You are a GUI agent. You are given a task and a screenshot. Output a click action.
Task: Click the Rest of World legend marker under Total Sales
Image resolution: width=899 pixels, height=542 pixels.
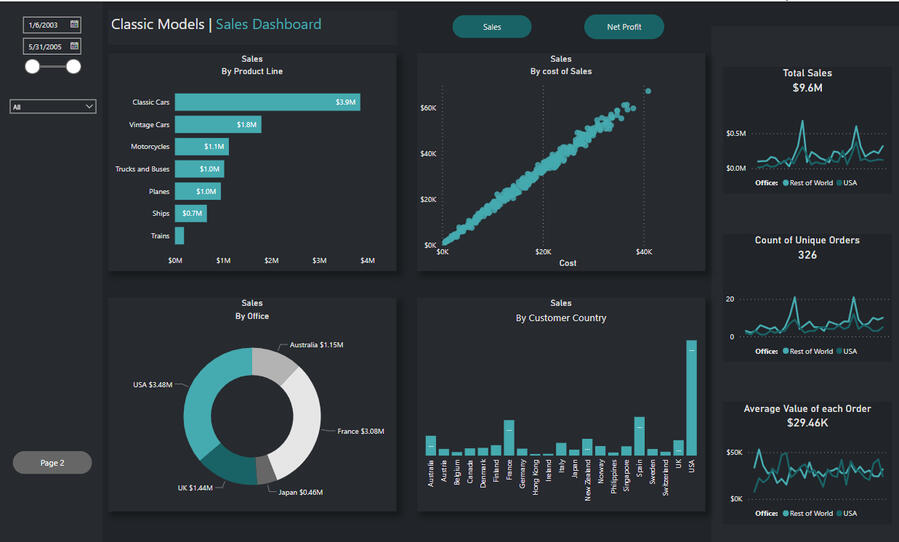(785, 183)
